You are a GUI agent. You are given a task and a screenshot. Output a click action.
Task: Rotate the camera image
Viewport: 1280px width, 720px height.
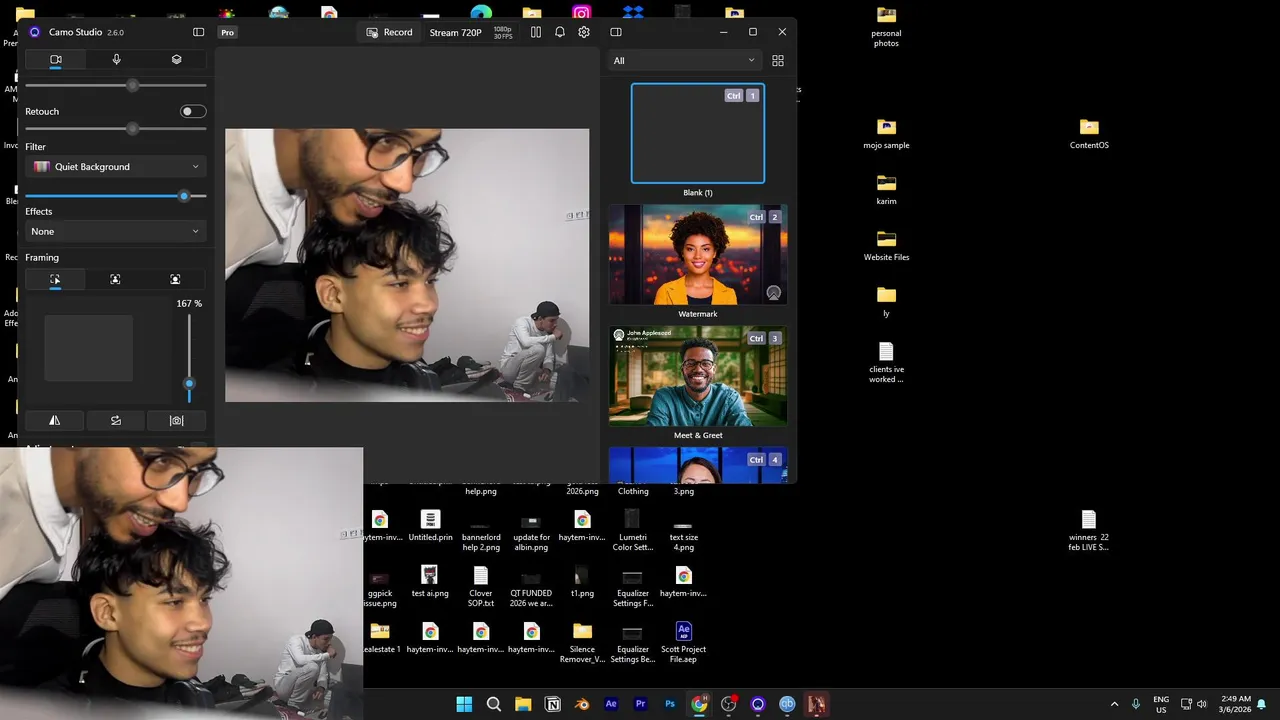115,421
